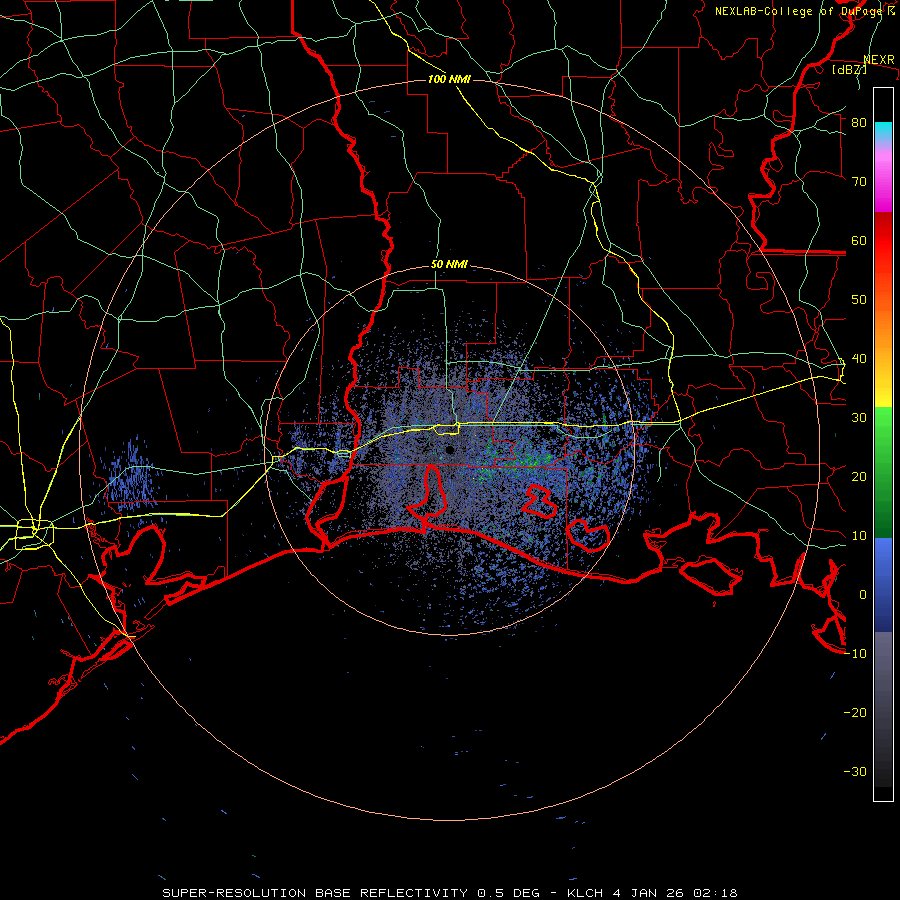Screen dimensions: 900x900
Task: Click the 100 NMI range ring label
Action: click(x=449, y=79)
